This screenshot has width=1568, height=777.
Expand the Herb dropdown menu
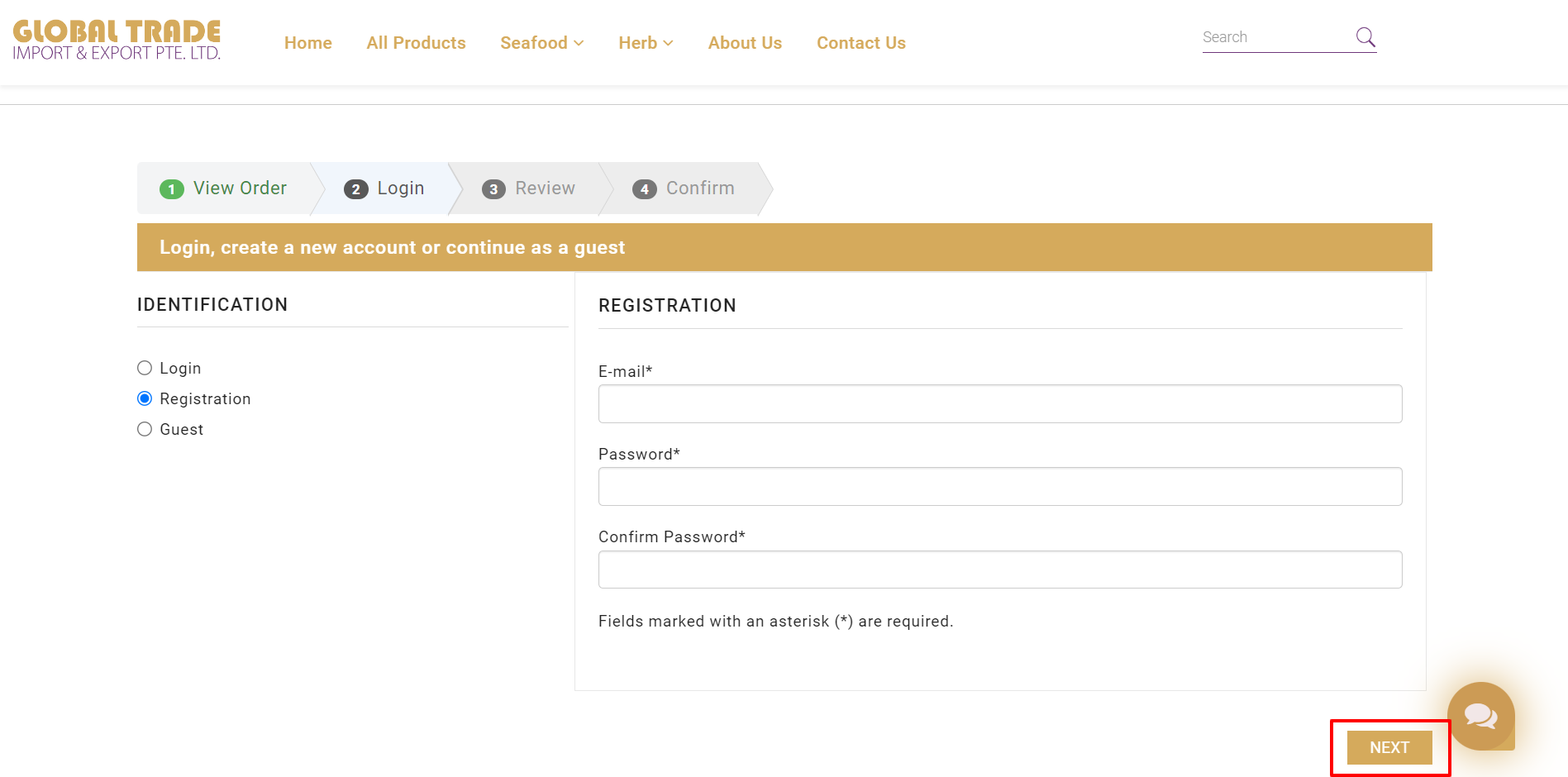coord(646,43)
